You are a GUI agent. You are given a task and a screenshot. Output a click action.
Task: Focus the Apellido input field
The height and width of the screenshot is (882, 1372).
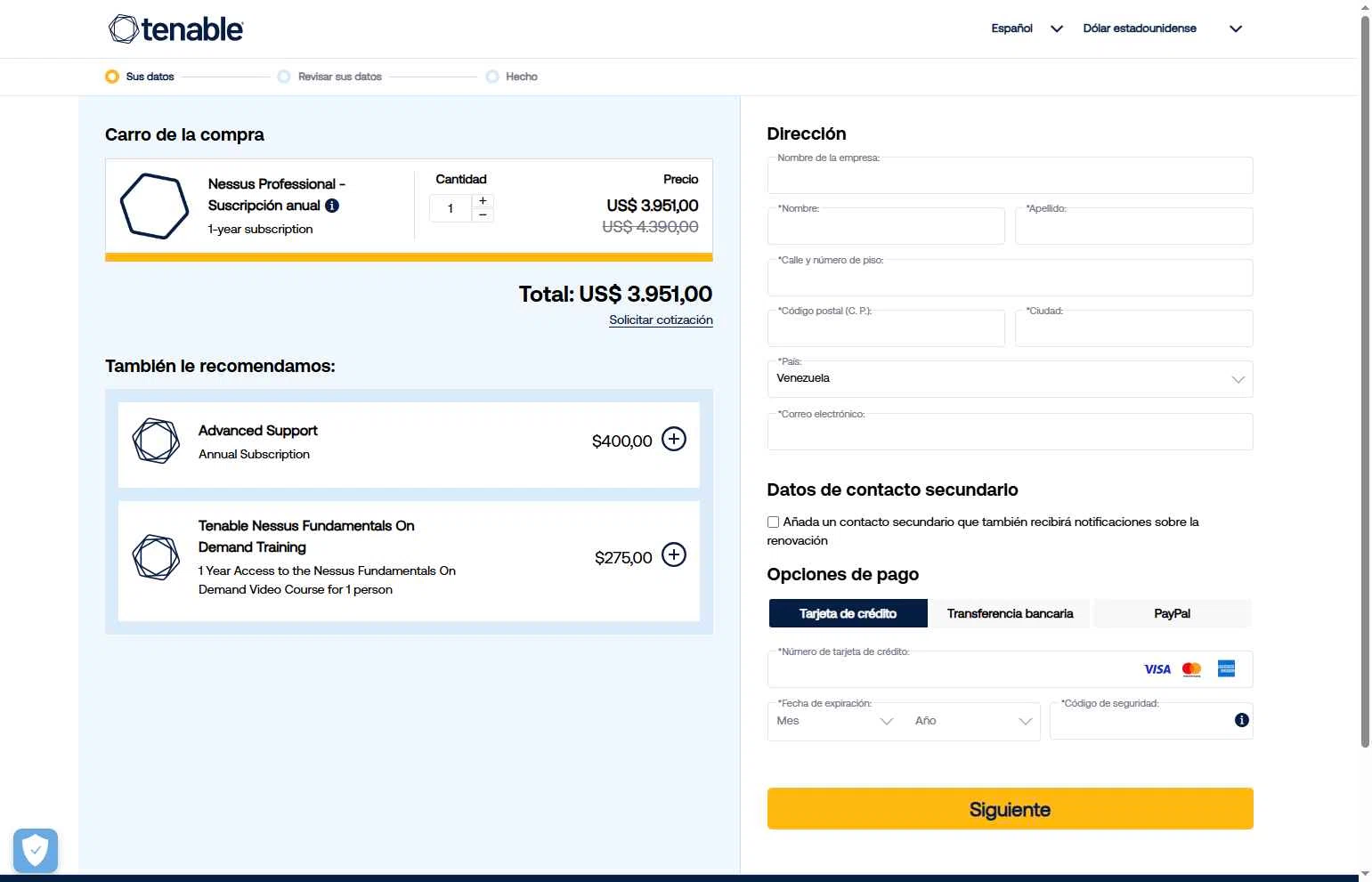point(1133,226)
